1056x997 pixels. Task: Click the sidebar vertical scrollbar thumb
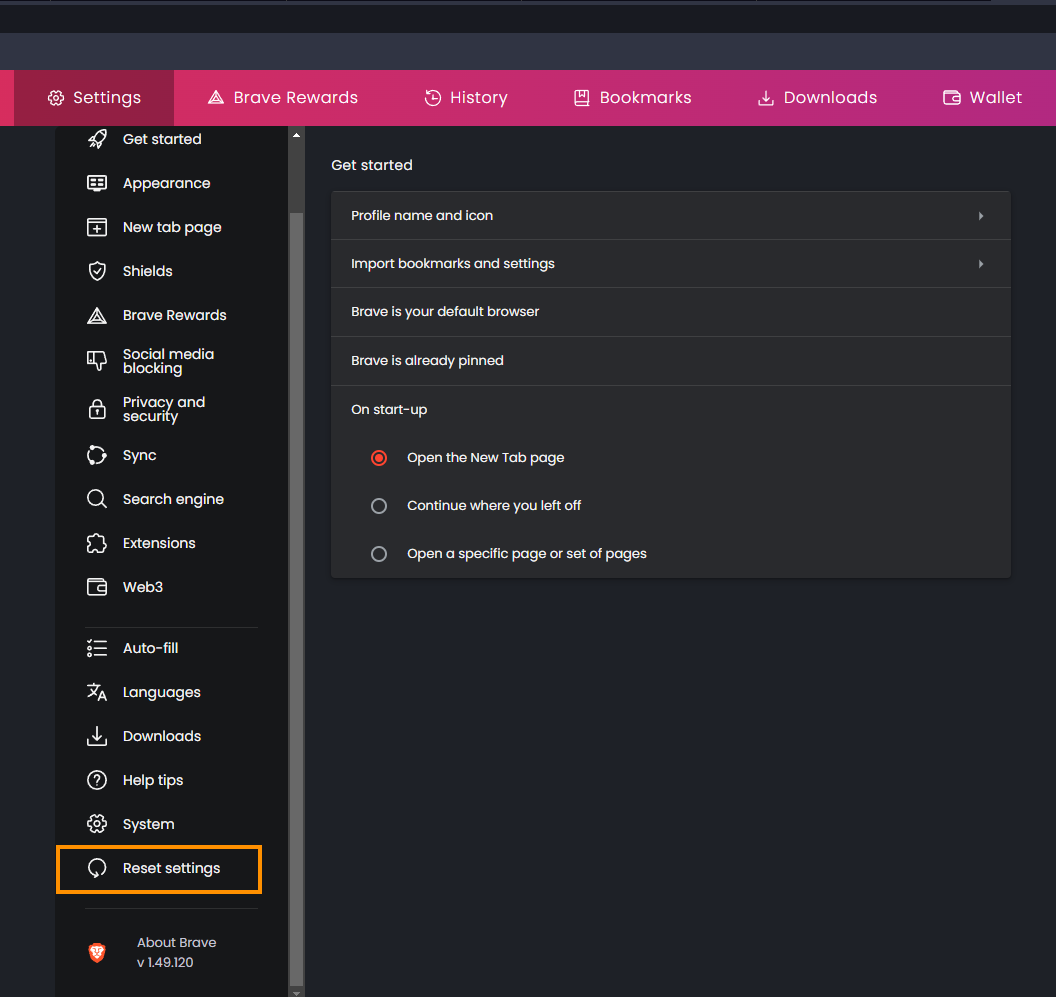296,599
